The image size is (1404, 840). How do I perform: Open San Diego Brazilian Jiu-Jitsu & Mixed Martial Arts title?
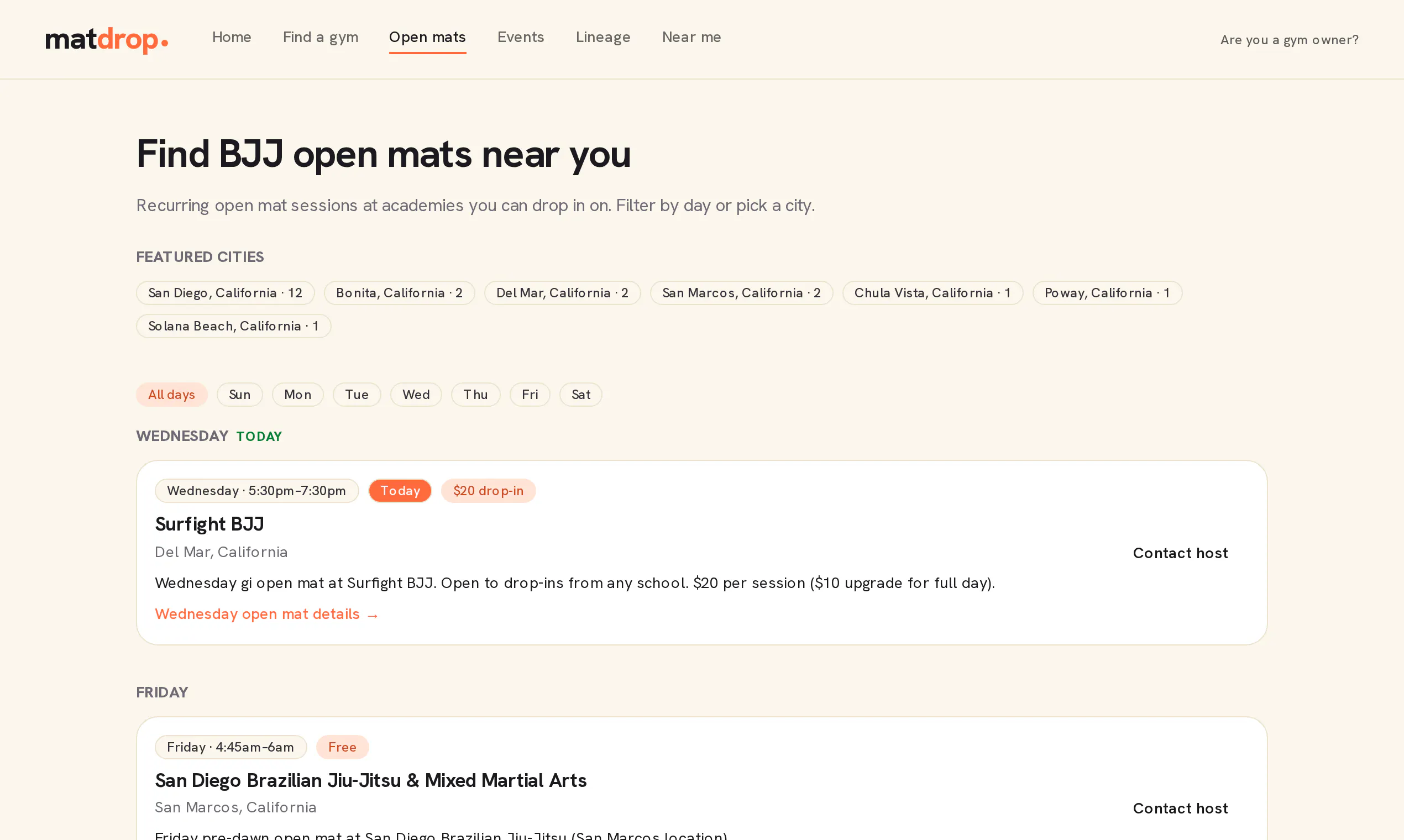[x=371, y=780]
